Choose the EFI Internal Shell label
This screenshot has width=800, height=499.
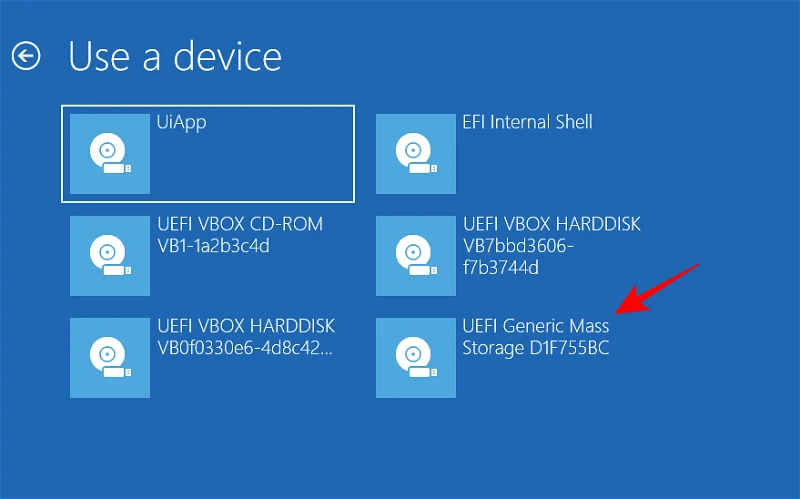click(x=527, y=123)
